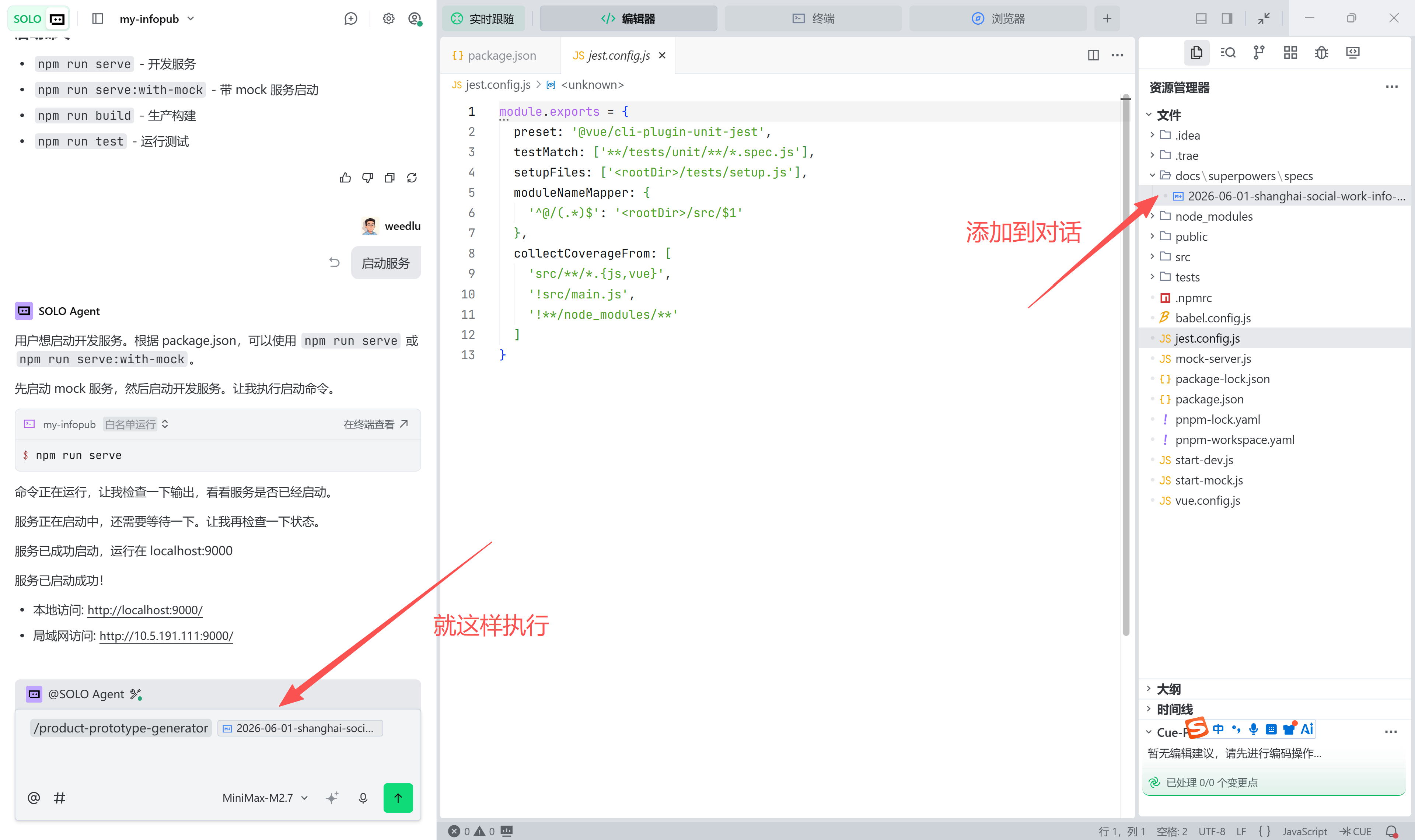Screen dimensions: 1415x840
Task: Close jest.config.js editor tab
Action: 662,56
